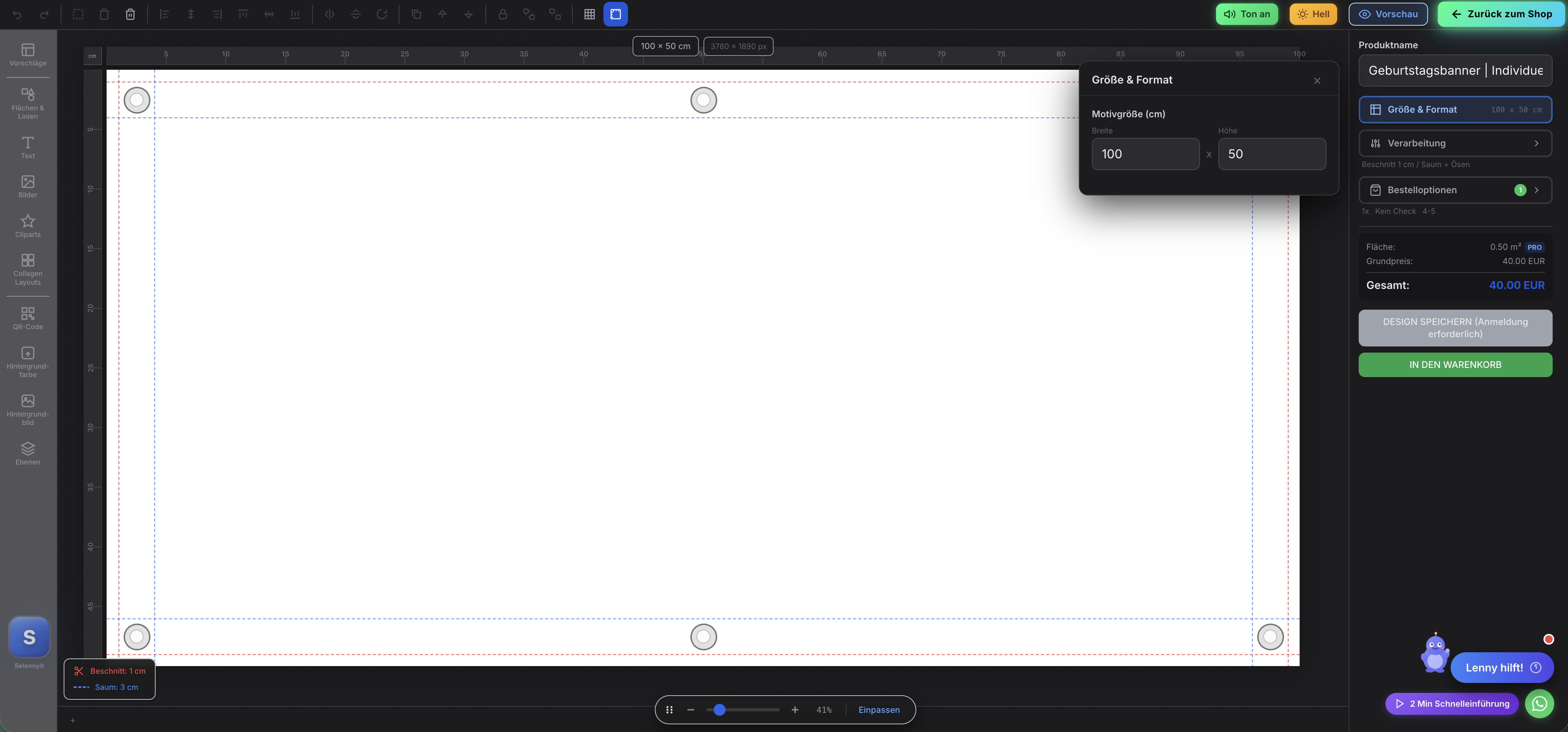This screenshot has width=1568, height=732.
Task: Select Collagen Layouts in the sidebar
Action: (x=27, y=269)
